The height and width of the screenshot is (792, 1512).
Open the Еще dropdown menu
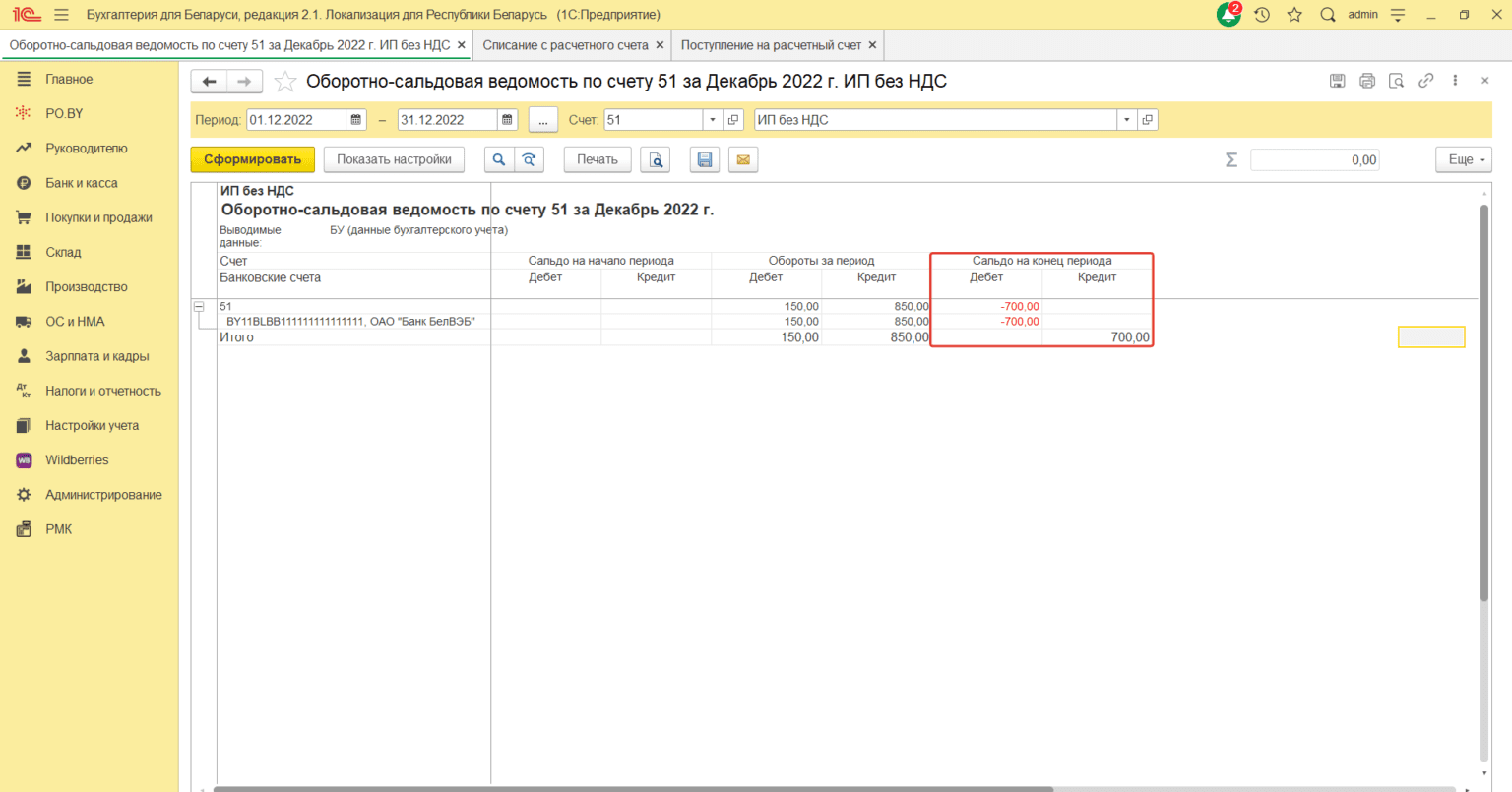pyautogui.click(x=1465, y=159)
